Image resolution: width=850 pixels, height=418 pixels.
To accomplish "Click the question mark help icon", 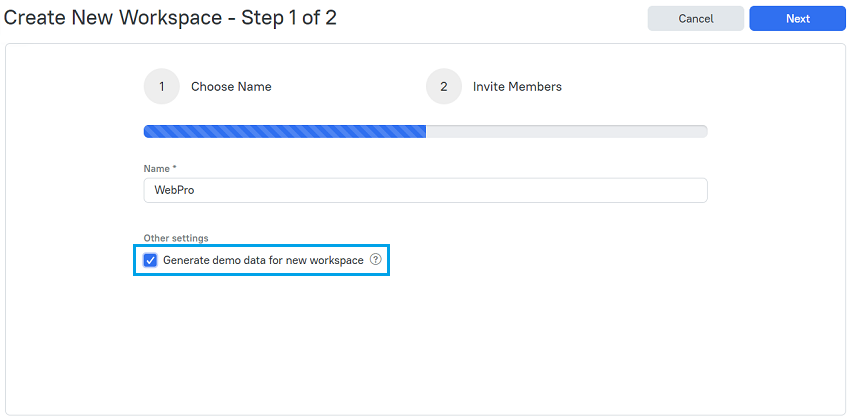I will click(376, 260).
